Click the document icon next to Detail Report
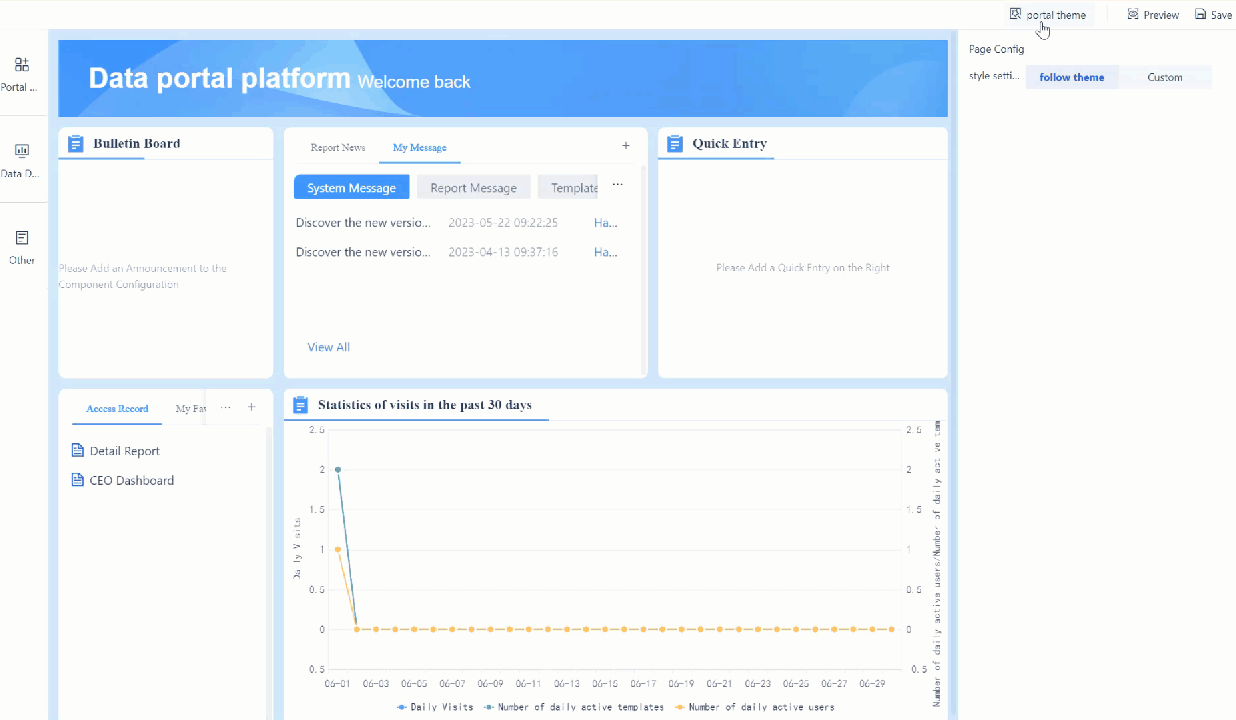 (78, 450)
